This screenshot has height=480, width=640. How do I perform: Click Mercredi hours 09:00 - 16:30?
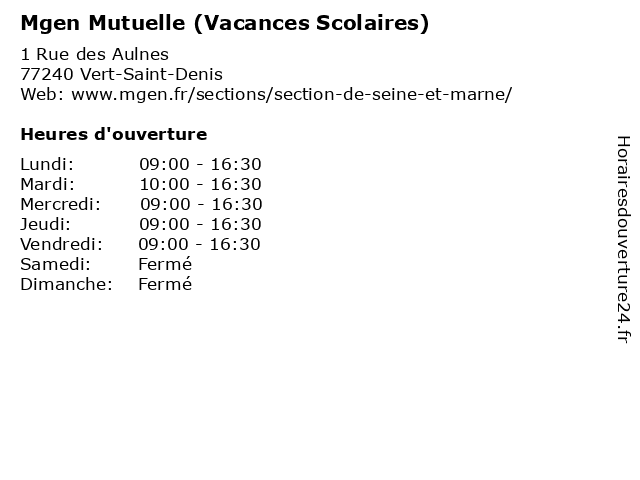(201, 204)
